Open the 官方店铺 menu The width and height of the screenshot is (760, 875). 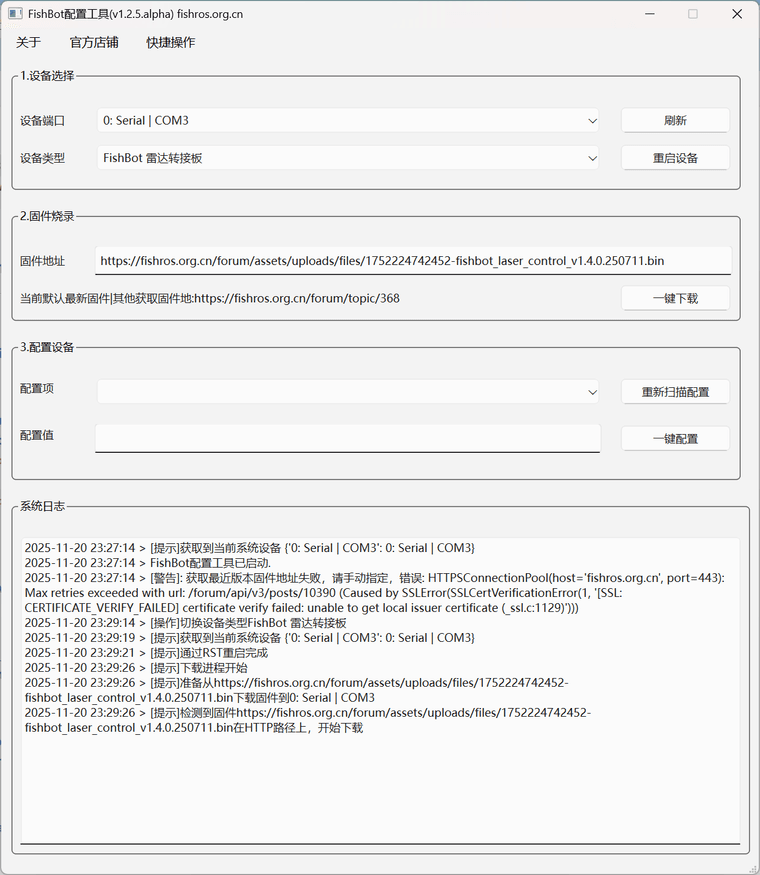point(94,42)
